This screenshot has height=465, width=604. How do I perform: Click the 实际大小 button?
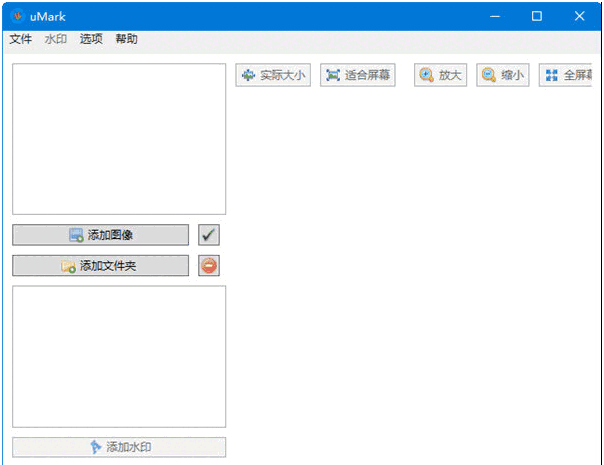coord(273,75)
